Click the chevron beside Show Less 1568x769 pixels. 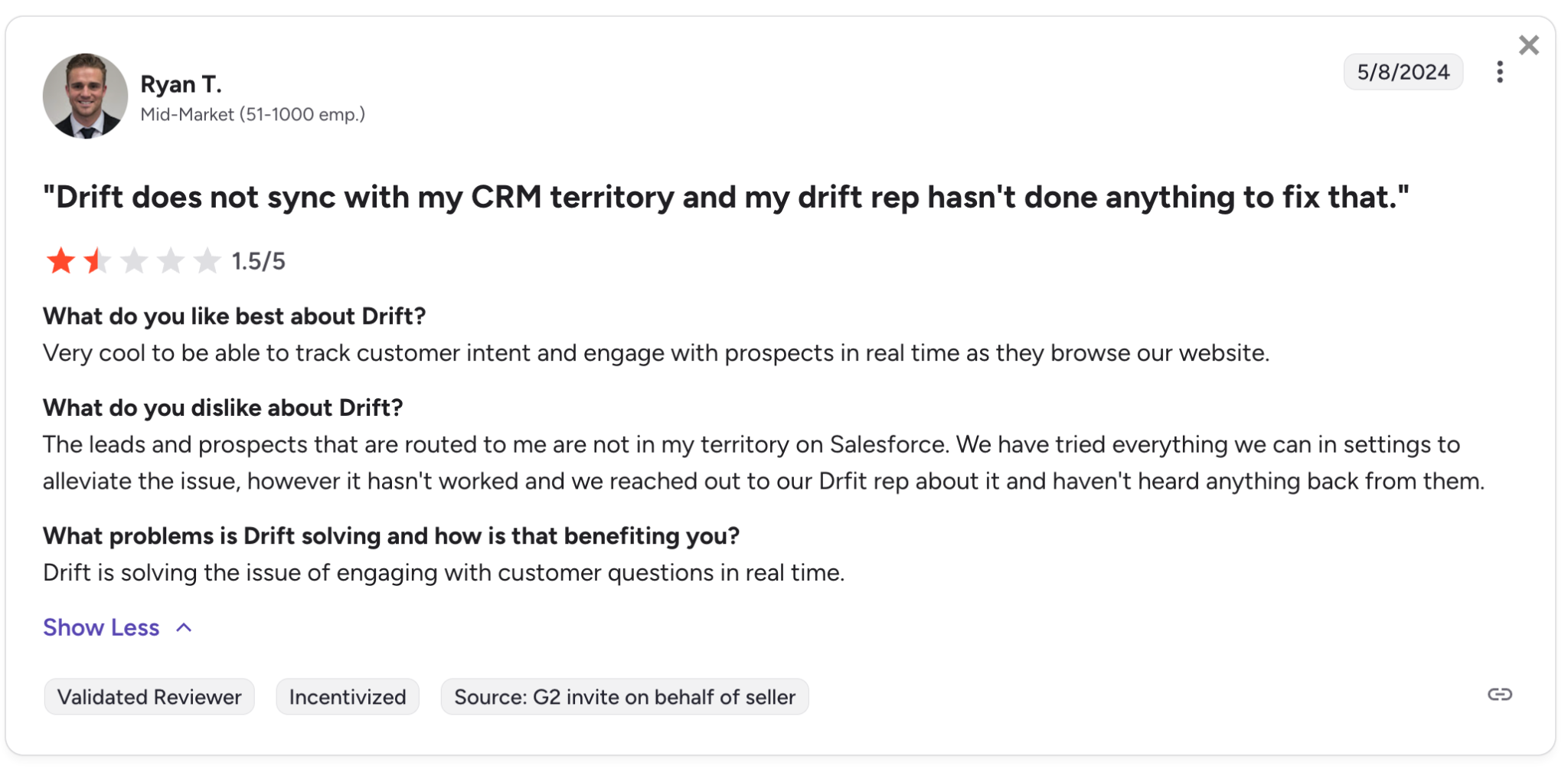pos(184,627)
